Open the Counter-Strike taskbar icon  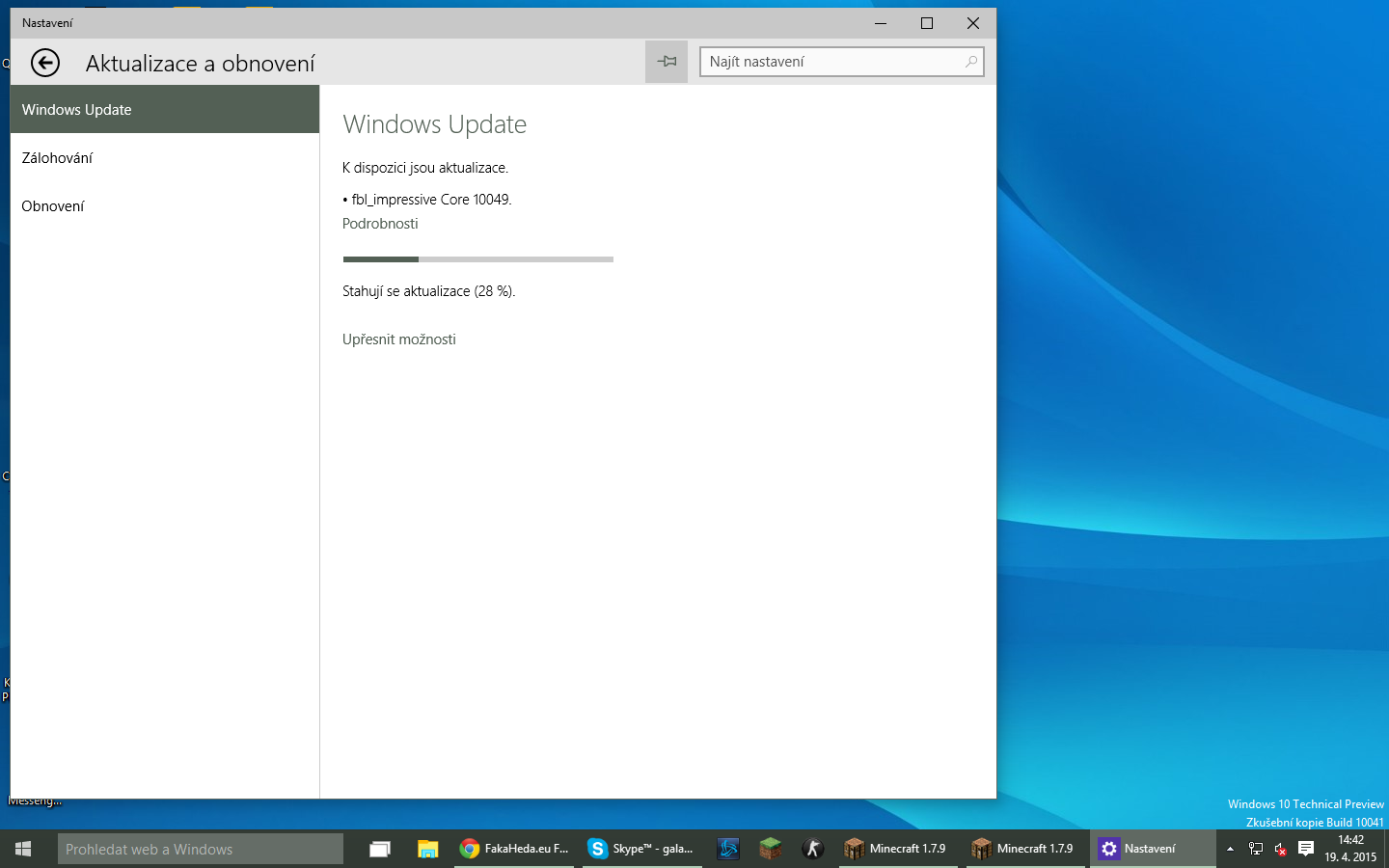pos(812,849)
